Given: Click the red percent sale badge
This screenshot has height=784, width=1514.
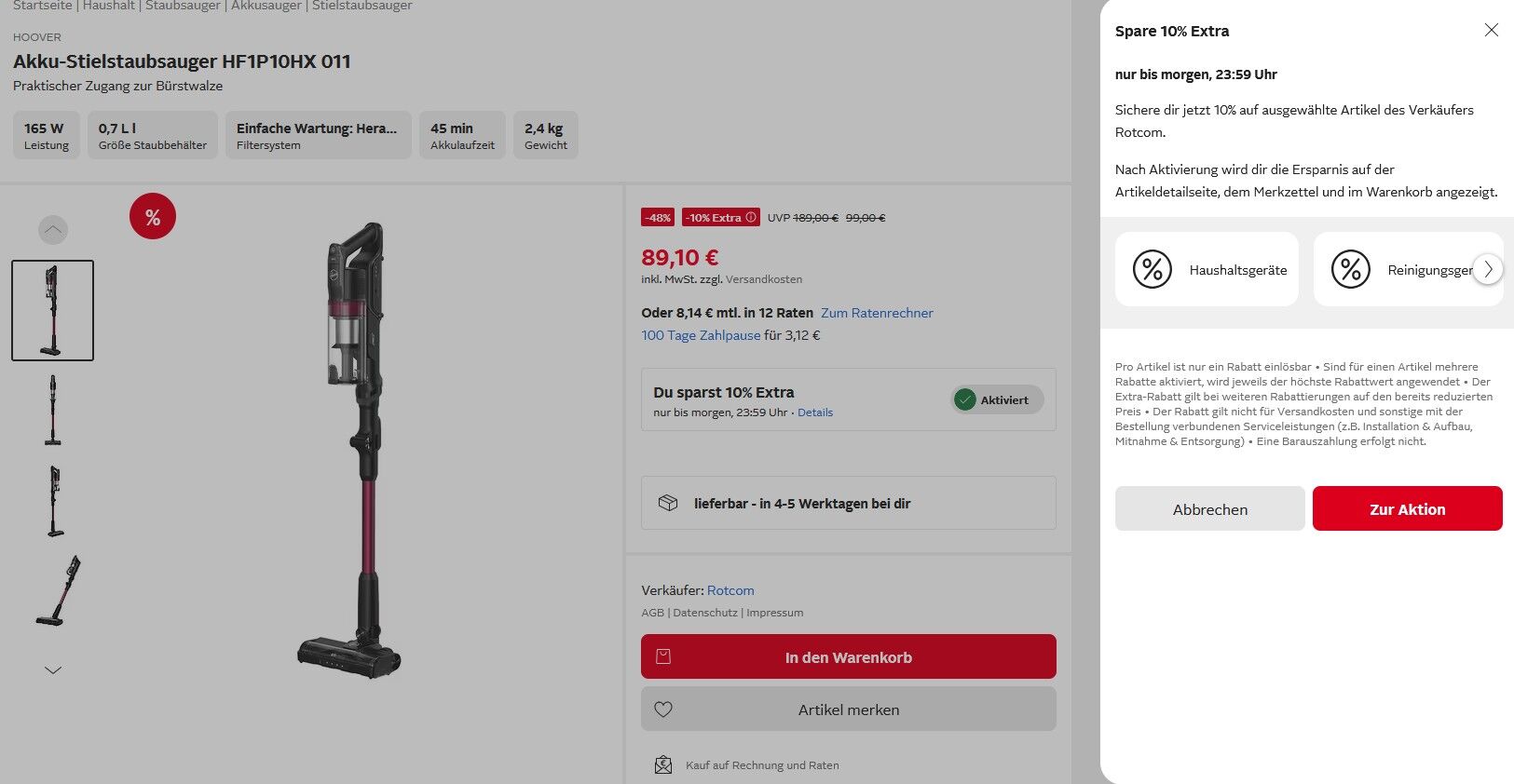Looking at the screenshot, I should pyautogui.click(x=153, y=217).
